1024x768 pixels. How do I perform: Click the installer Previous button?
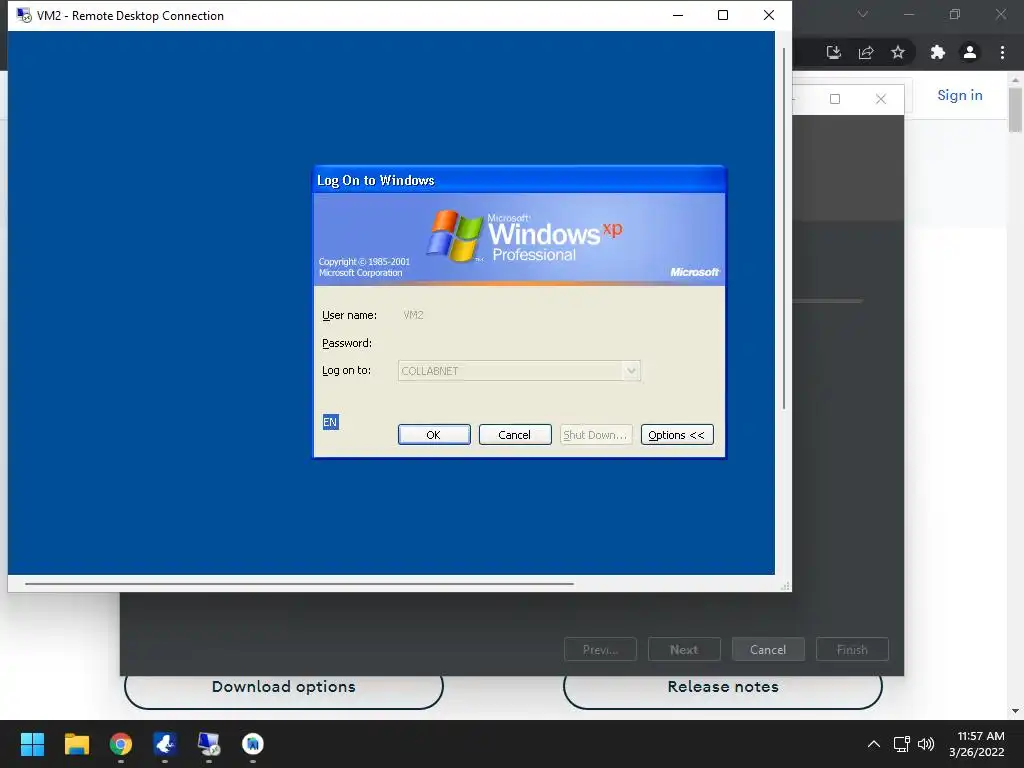coord(600,650)
